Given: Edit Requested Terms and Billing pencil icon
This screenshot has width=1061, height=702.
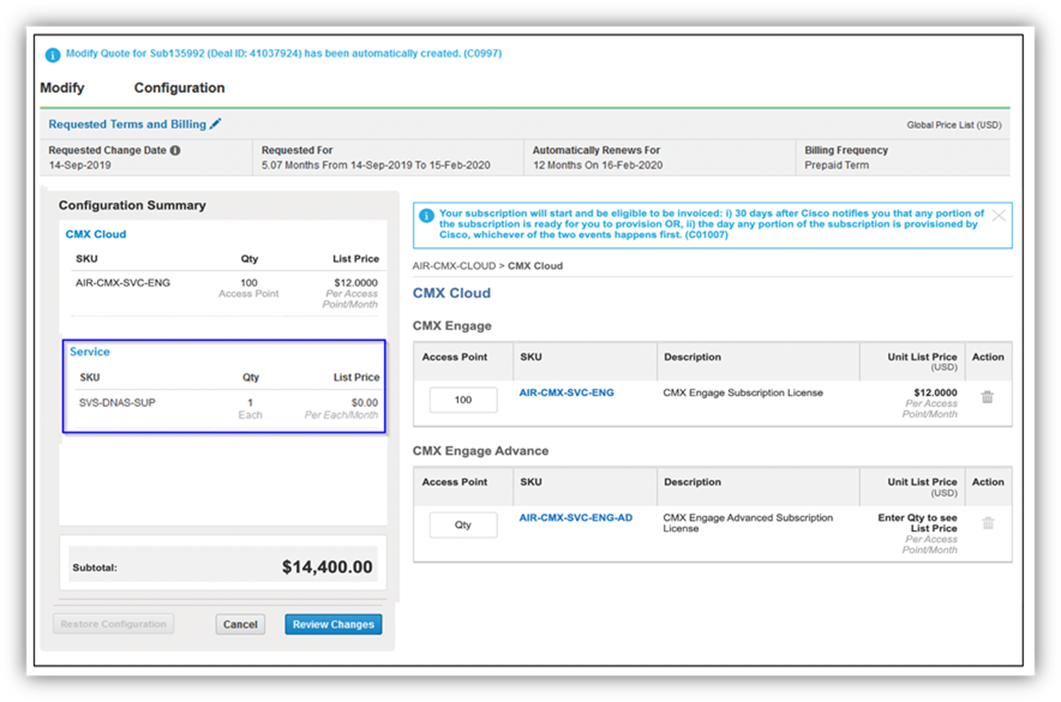Looking at the screenshot, I should click(215, 124).
